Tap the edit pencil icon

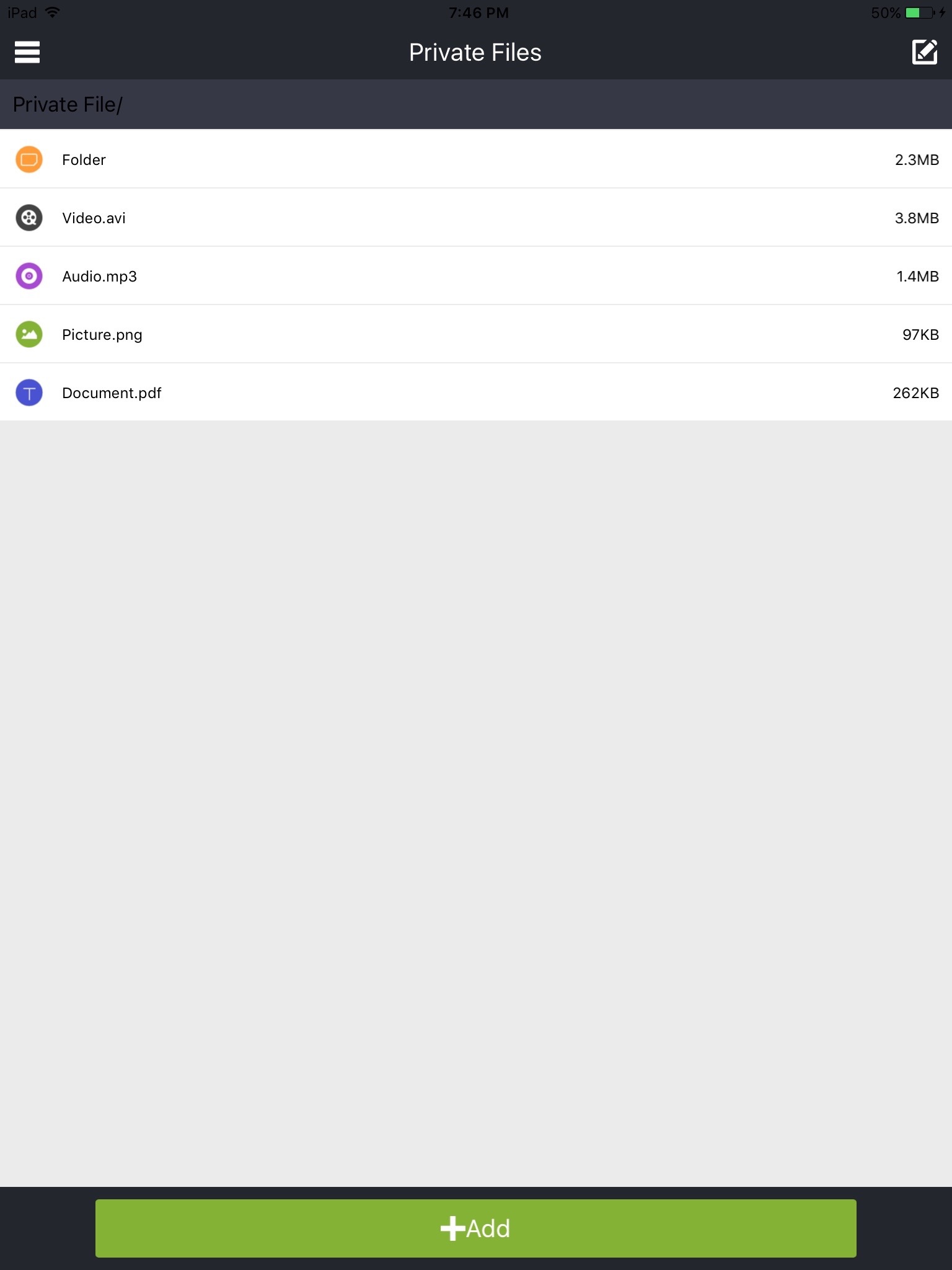pos(924,52)
